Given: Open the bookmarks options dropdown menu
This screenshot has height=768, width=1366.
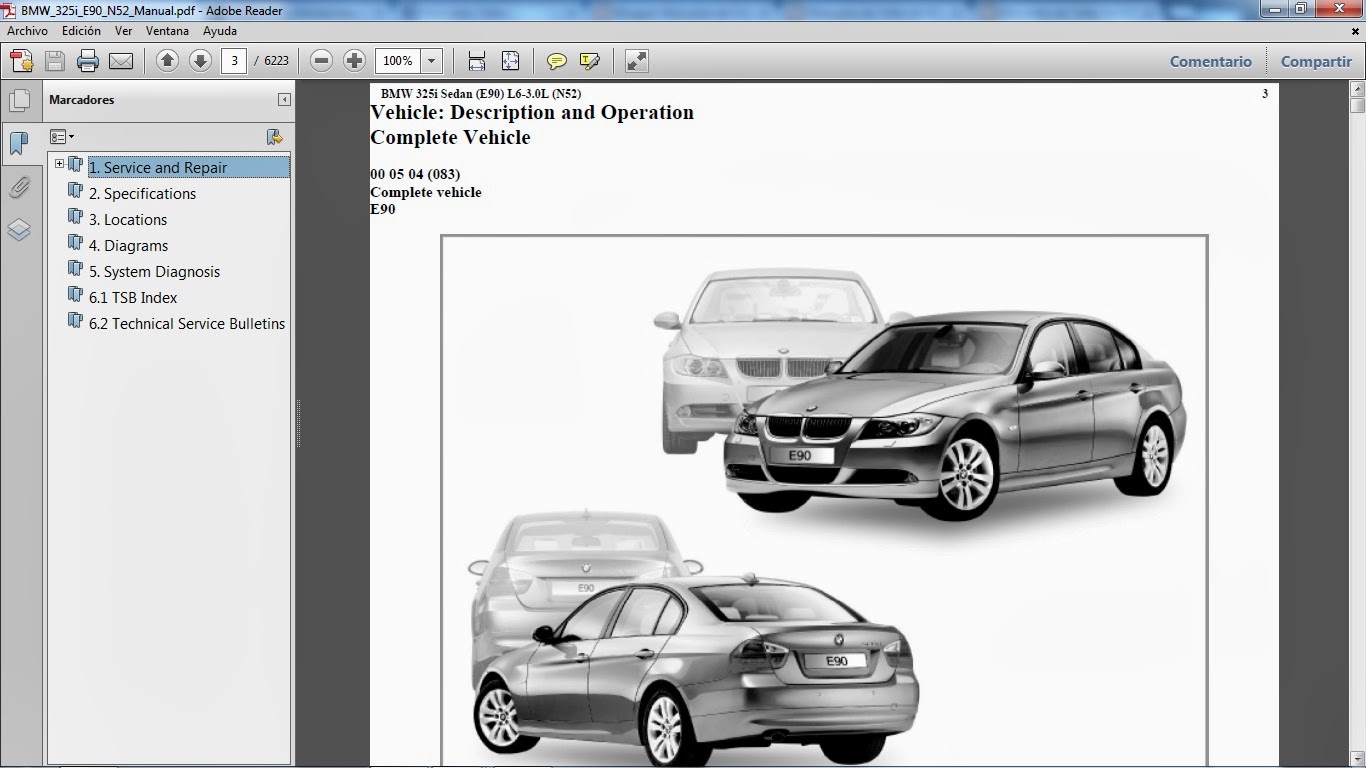Looking at the screenshot, I should (x=62, y=137).
